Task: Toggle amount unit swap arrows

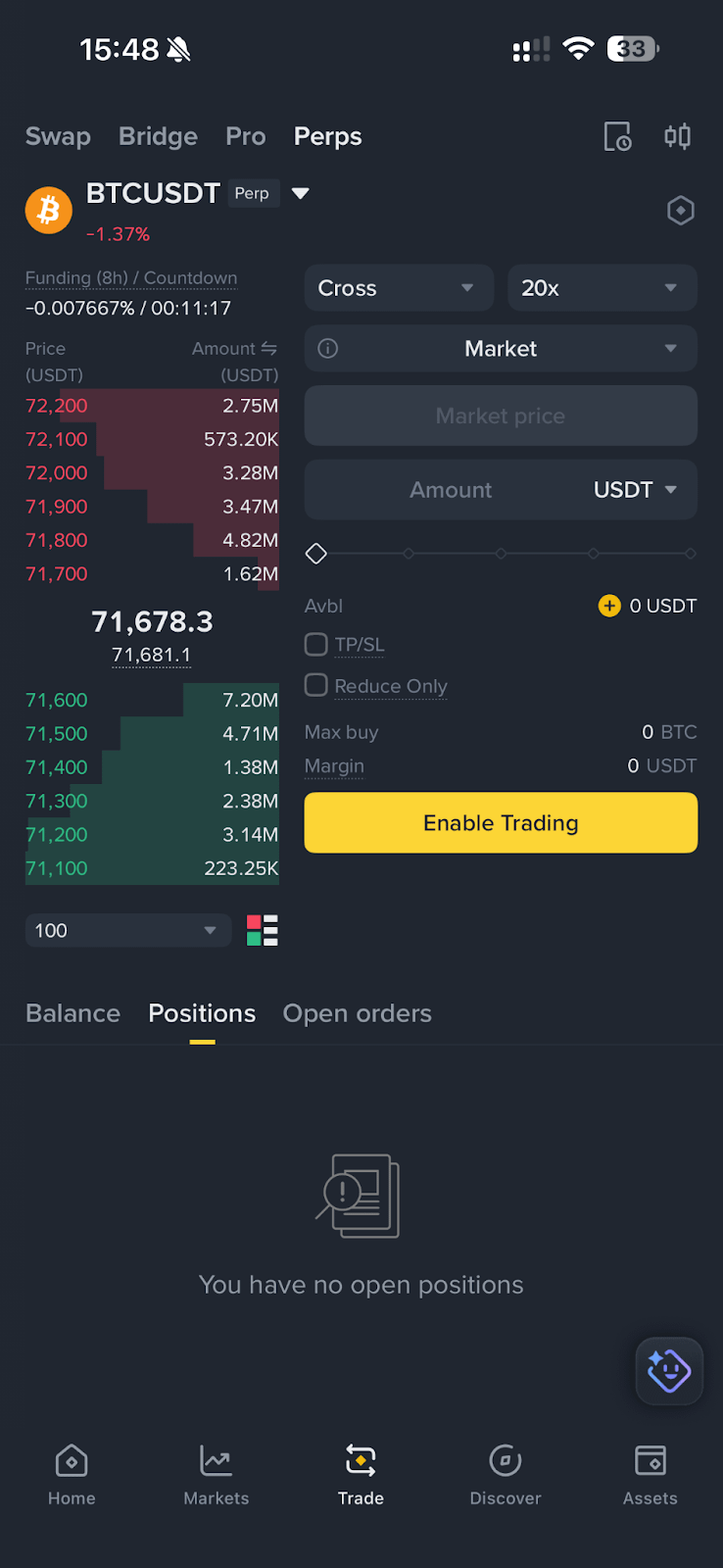Action: (x=269, y=348)
